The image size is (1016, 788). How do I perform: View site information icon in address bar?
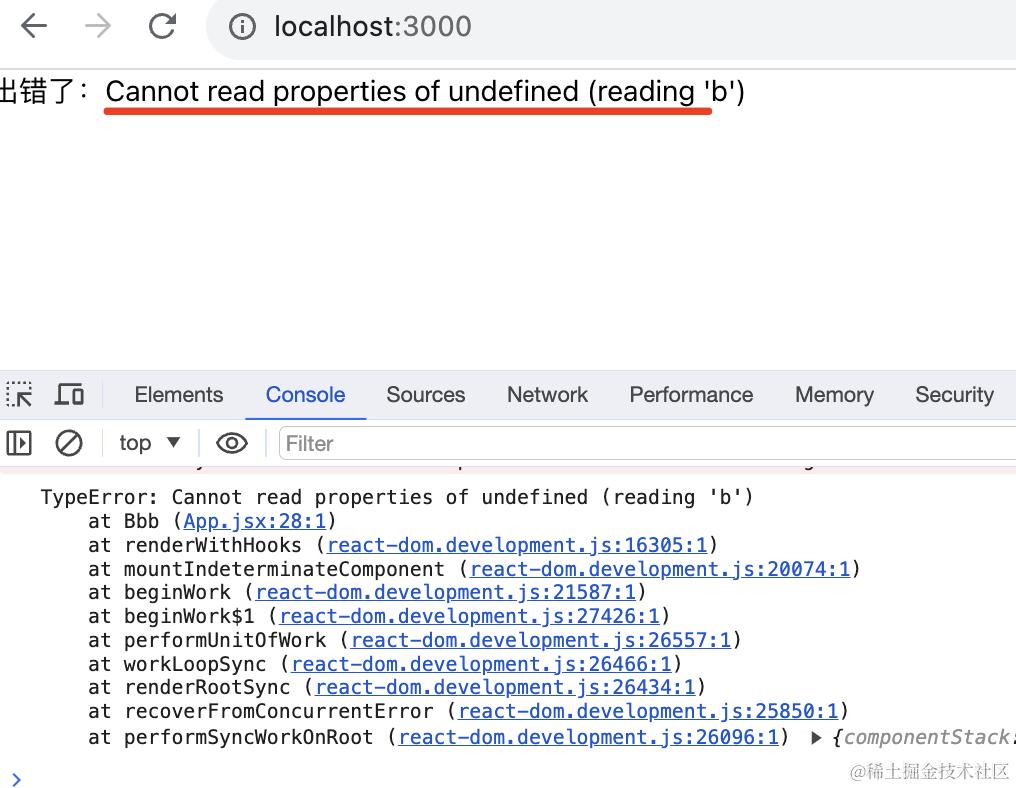(242, 27)
